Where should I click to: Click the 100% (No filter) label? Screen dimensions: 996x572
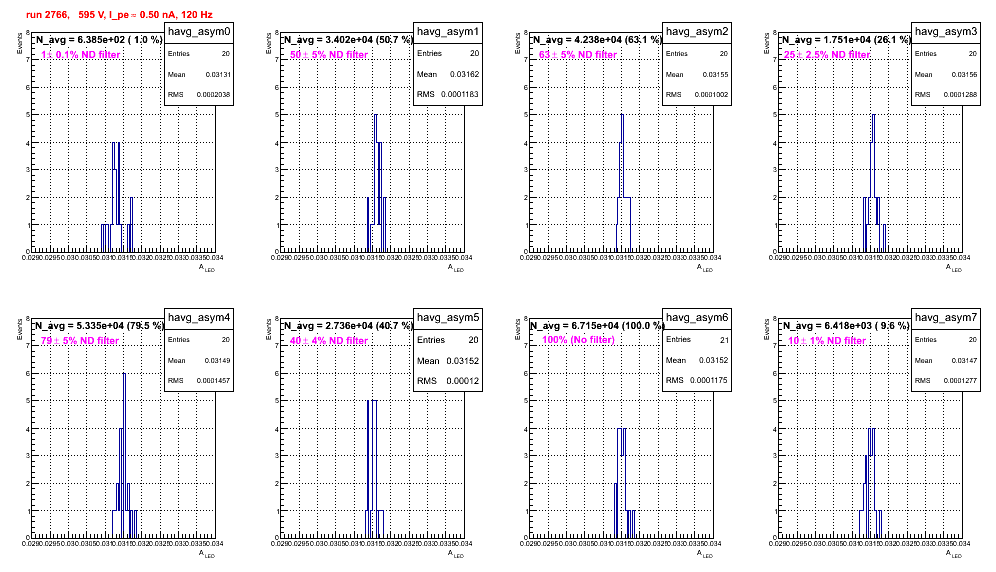(x=579, y=340)
